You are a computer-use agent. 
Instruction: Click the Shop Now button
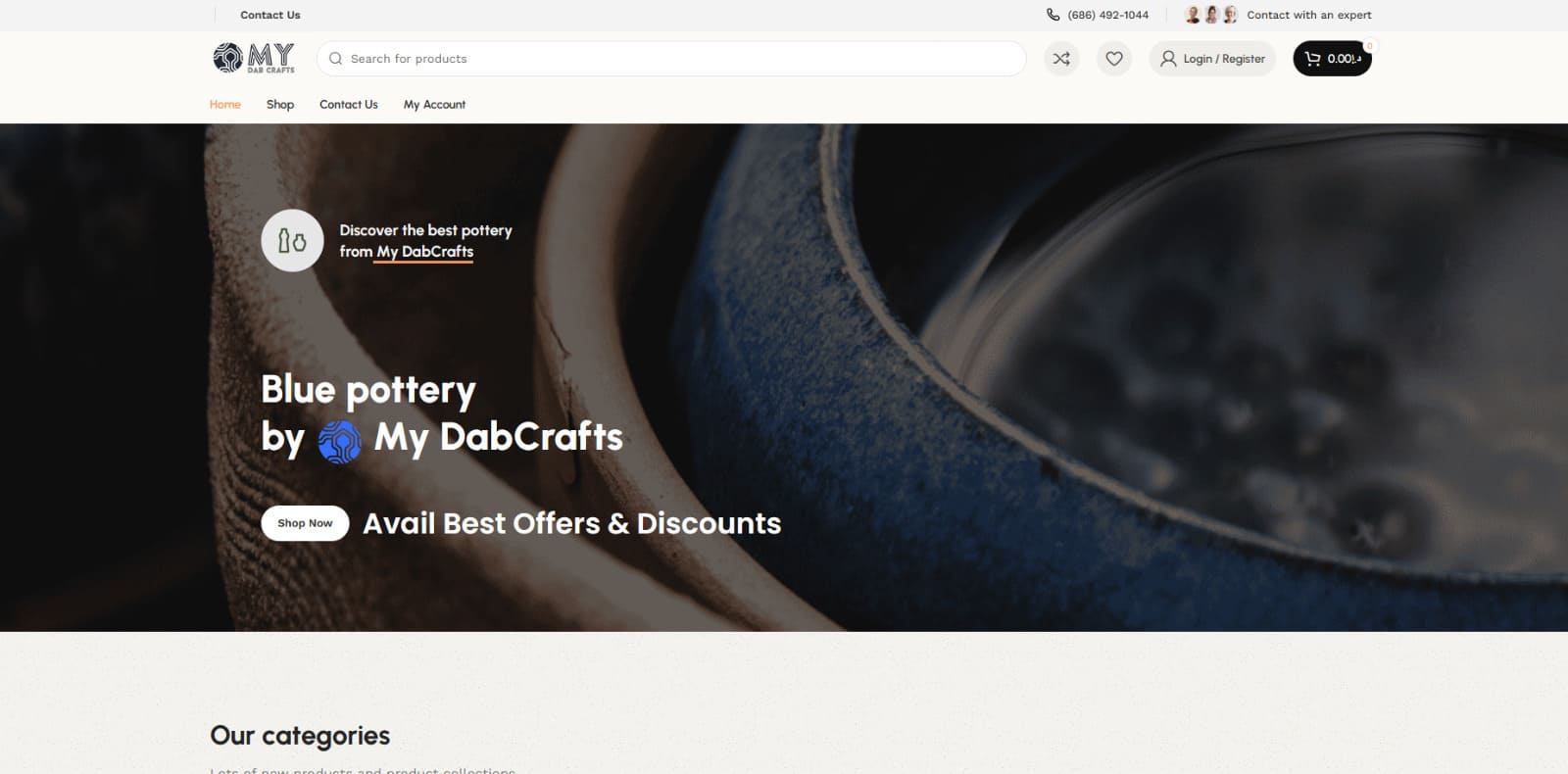click(305, 523)
